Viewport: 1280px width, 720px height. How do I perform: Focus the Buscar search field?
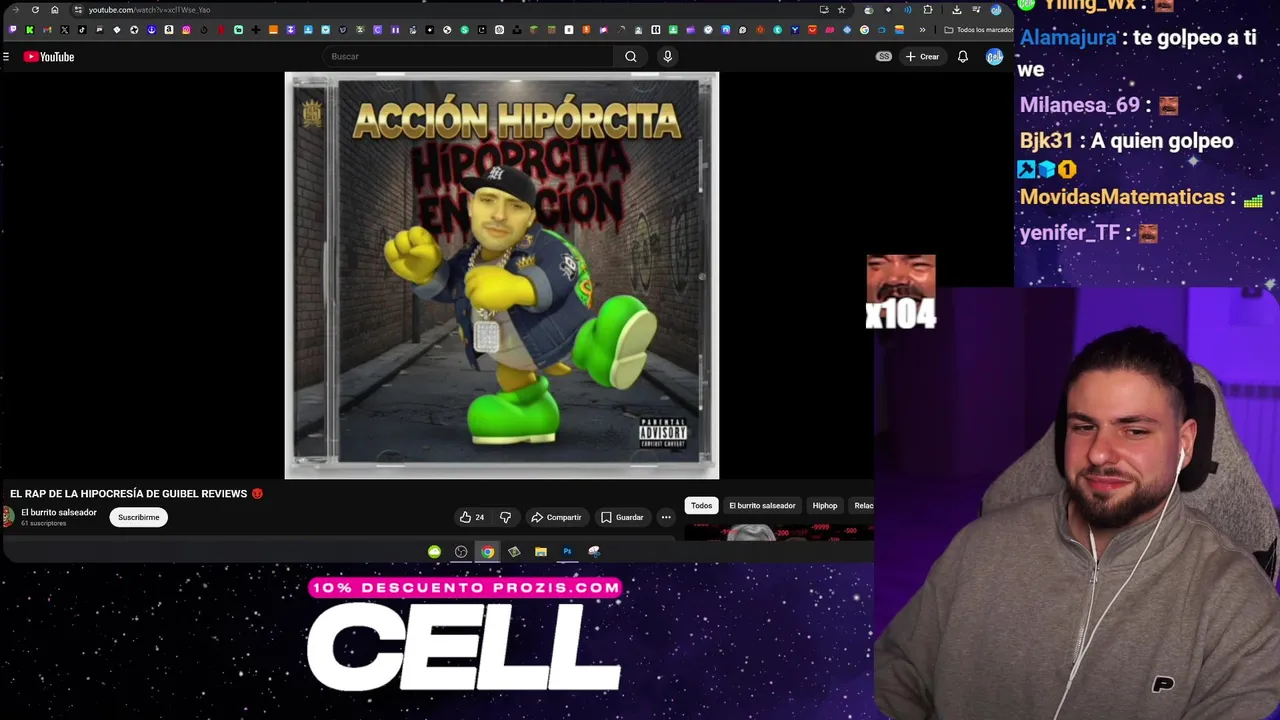pos(468,57)
